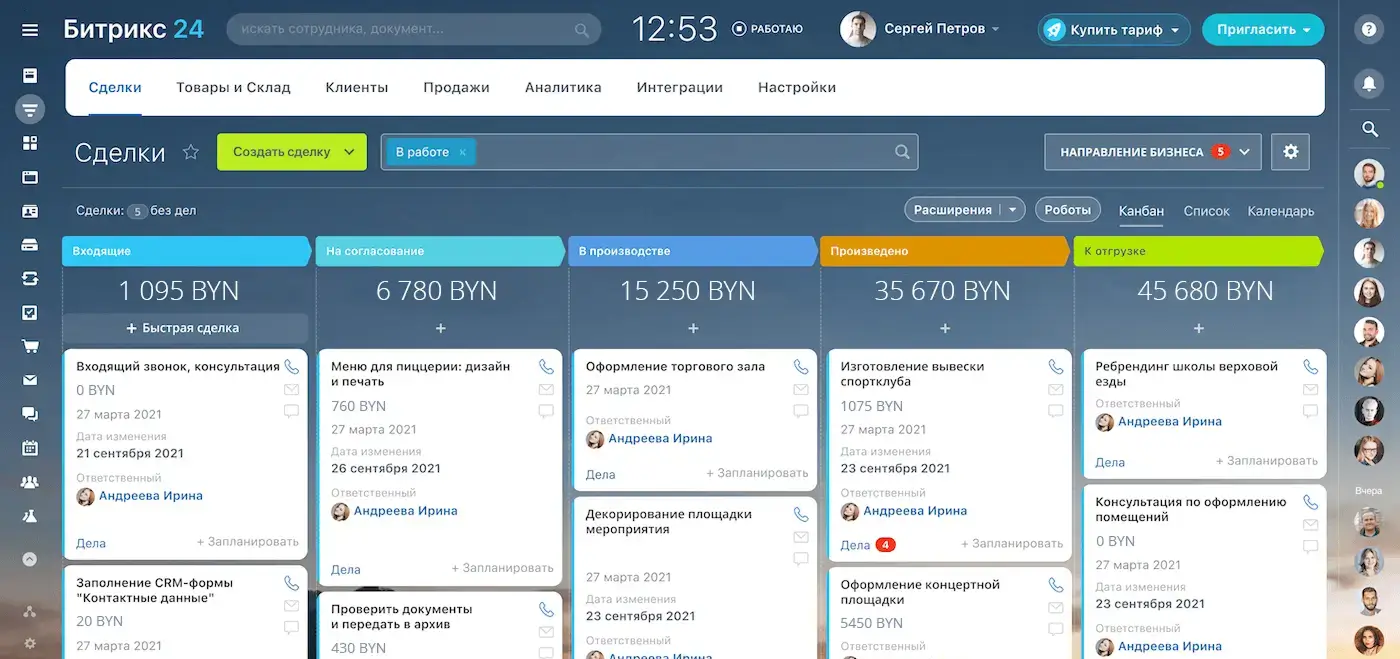
Task: Expand the Расширения dropdown
Action: point(1013,210)
